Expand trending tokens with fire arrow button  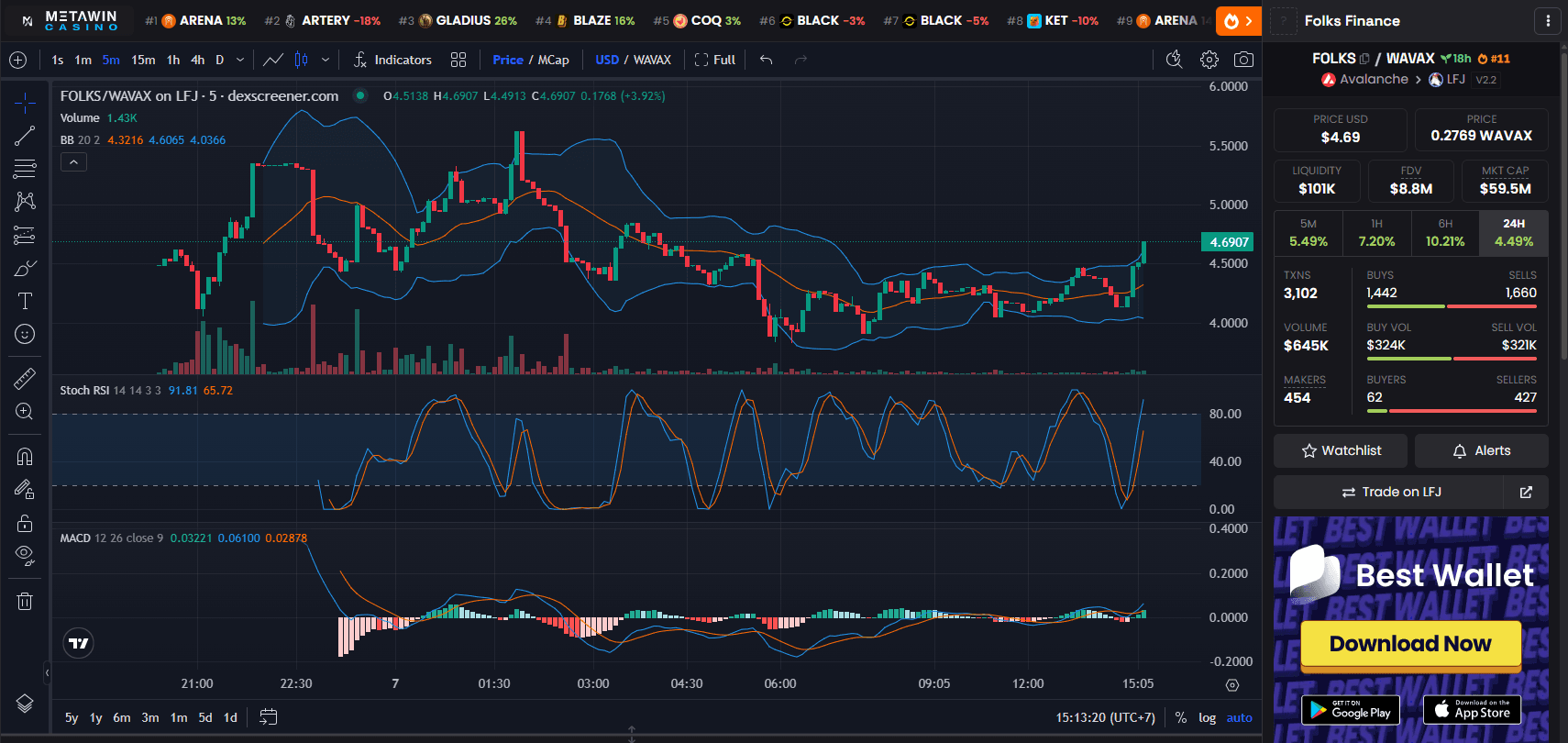coord(1238,20)
